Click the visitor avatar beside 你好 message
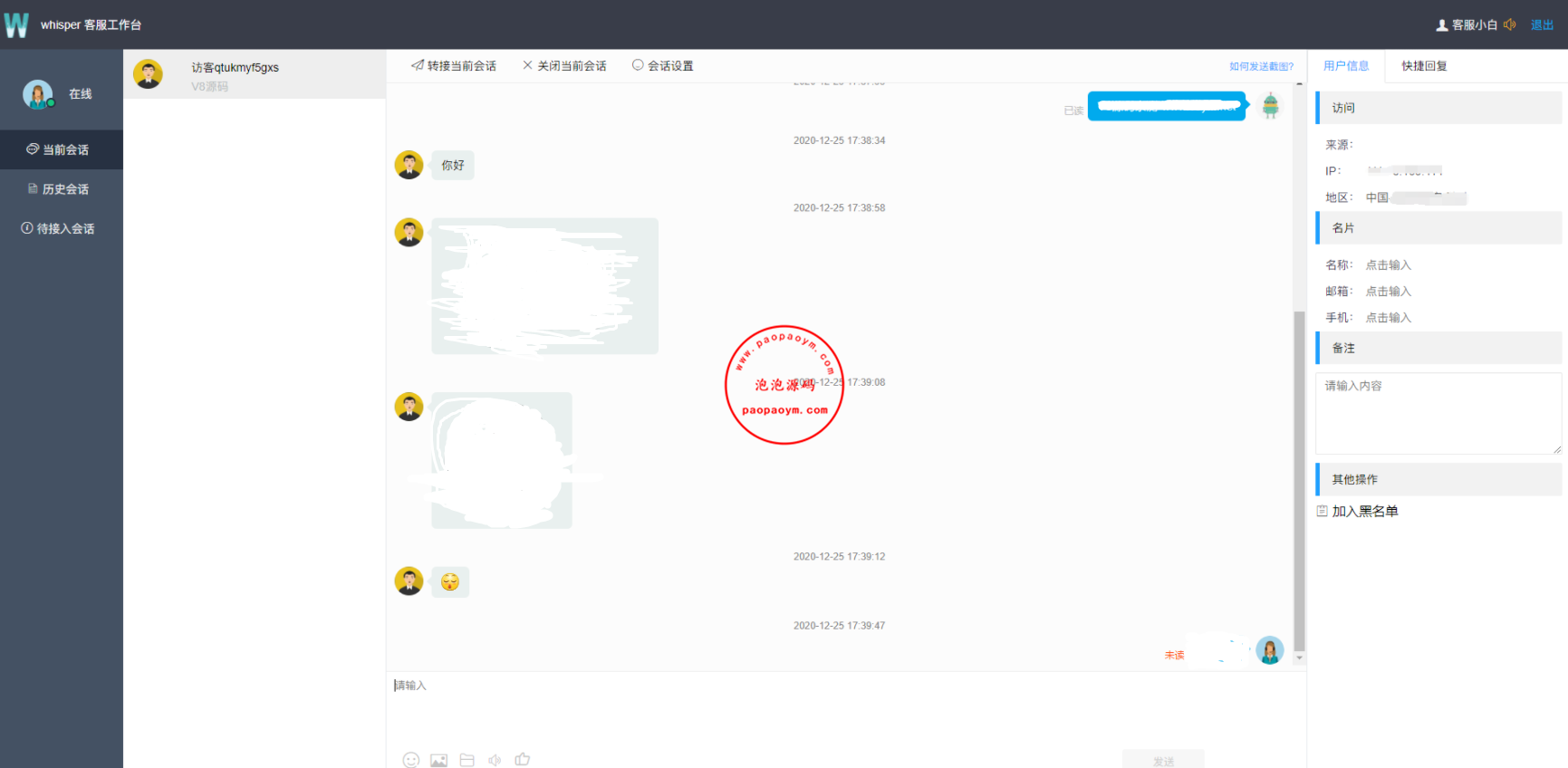 tap(409, 165)
